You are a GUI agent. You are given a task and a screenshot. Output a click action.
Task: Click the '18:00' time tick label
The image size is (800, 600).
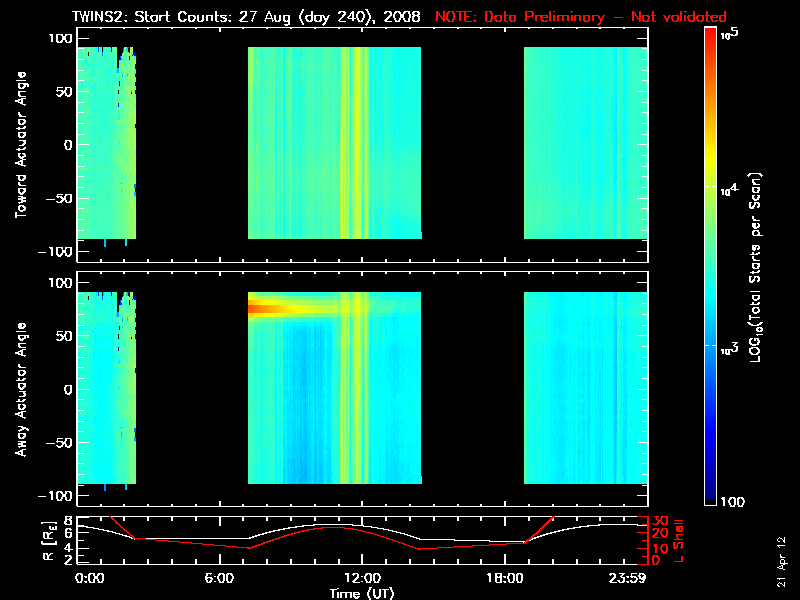[505, 579]
